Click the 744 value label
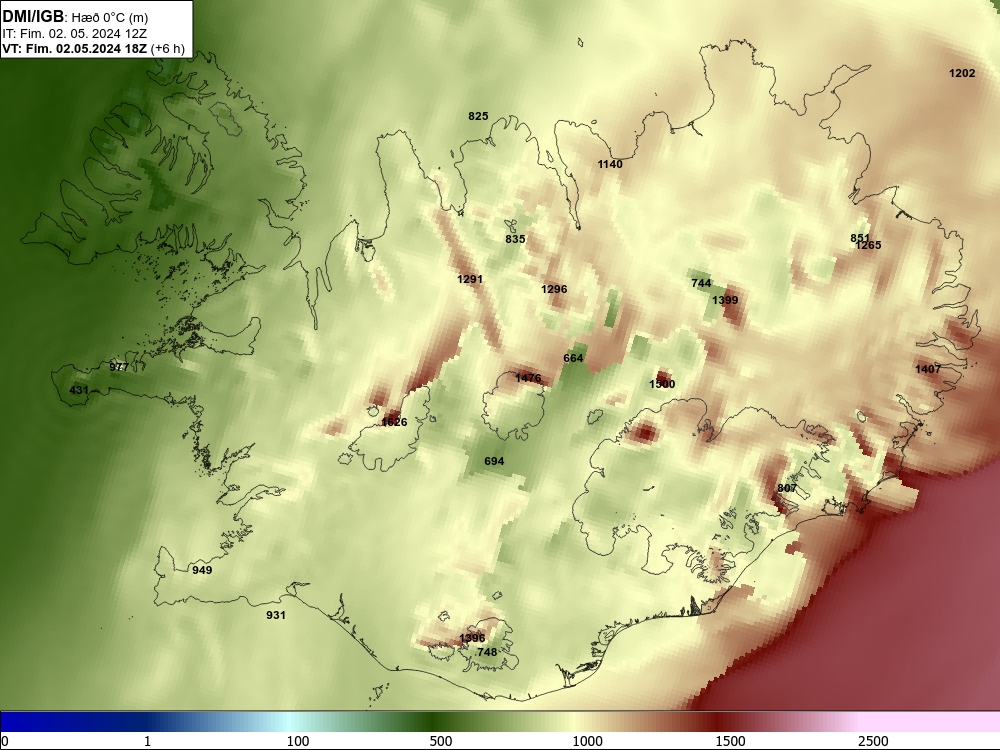Screen dimensions: 1000x750 tap(701, 283)
